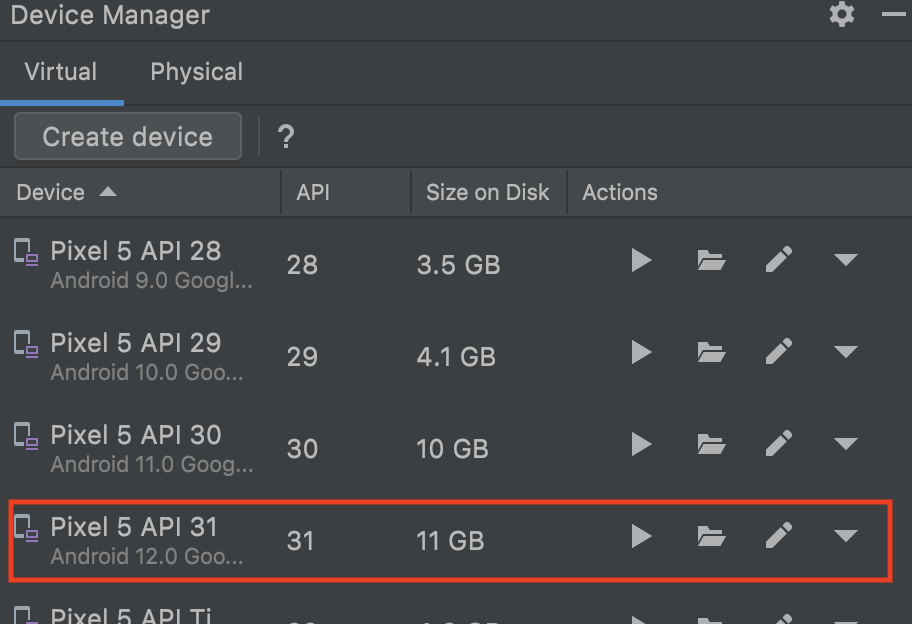Select the Pixel 5 API 29 row
Viewport: 912px width, 624px height.
(x=150, y=355)
